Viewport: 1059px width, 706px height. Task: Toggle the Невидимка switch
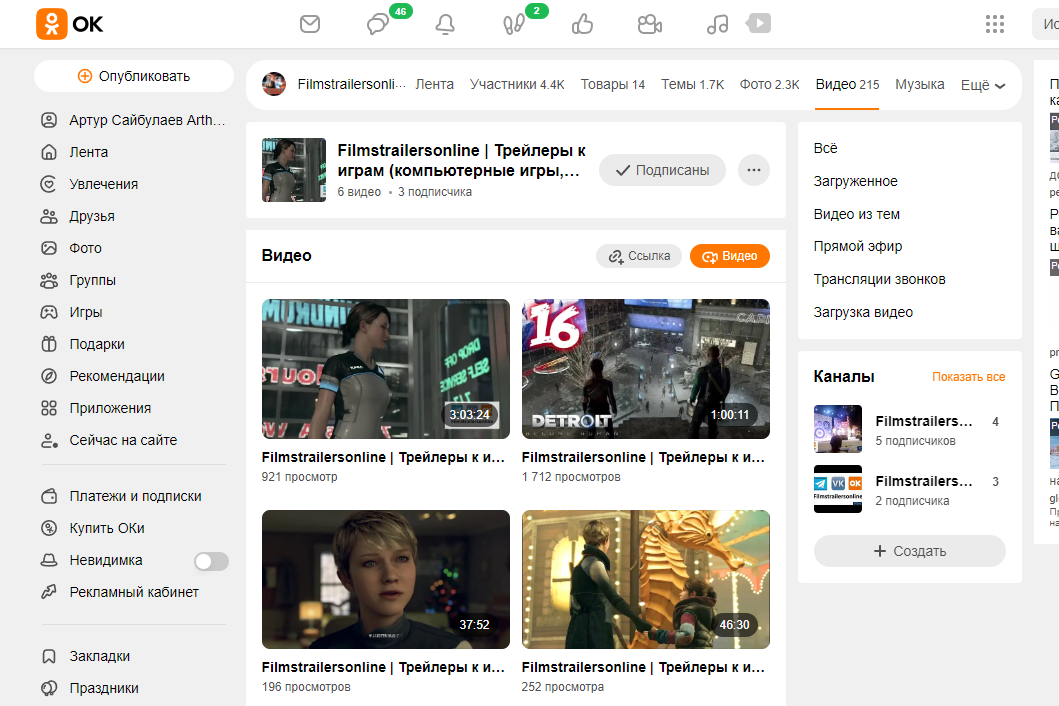coord(211,561)
